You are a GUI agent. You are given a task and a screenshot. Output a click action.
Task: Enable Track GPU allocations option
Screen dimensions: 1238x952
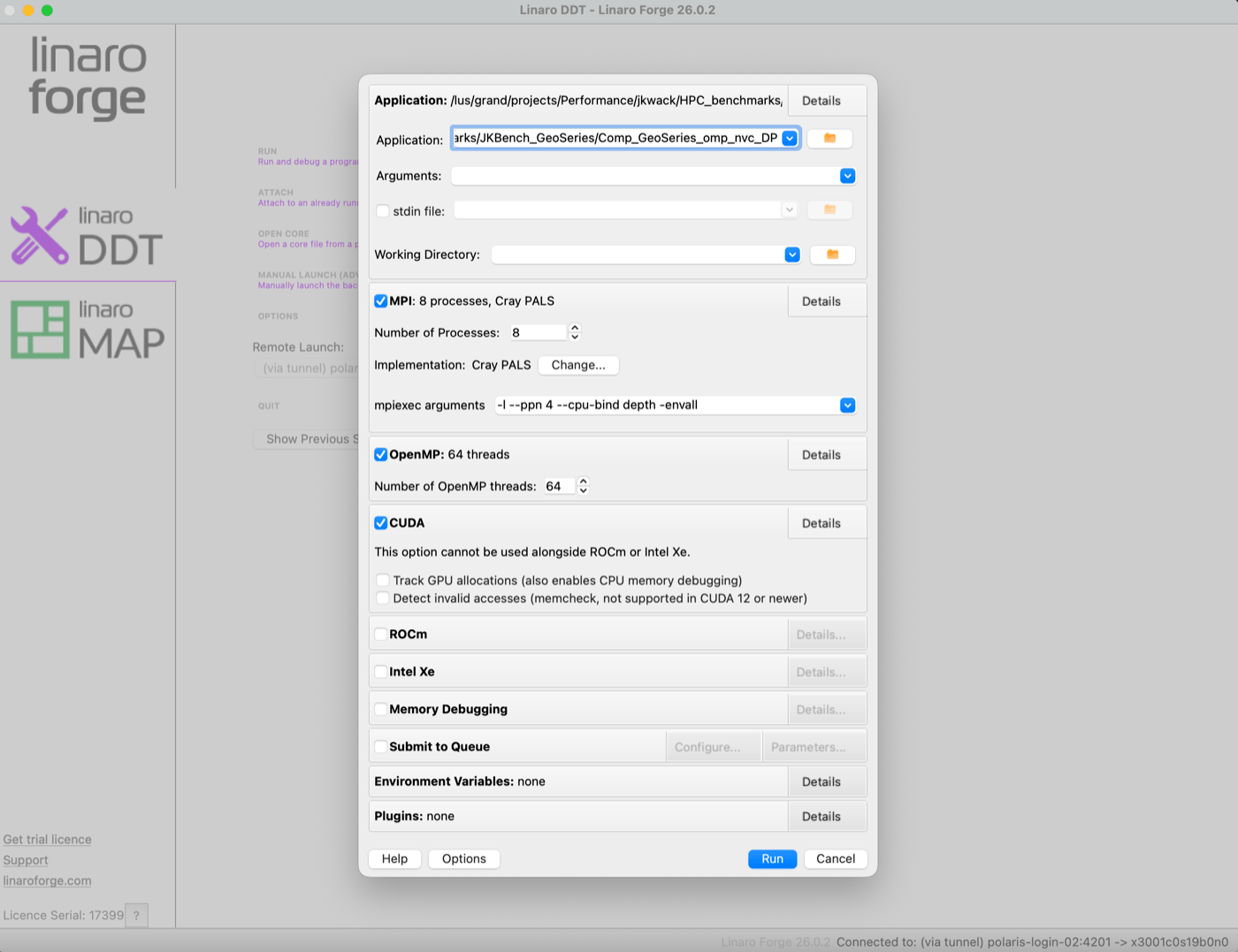point(383,581)
